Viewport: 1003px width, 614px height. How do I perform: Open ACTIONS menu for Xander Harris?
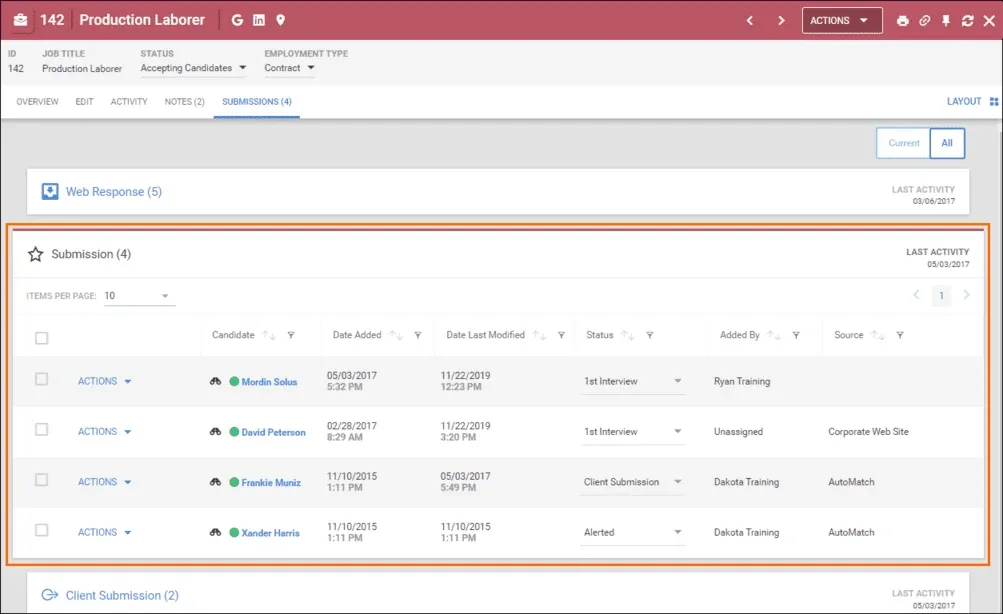[104, 532]
